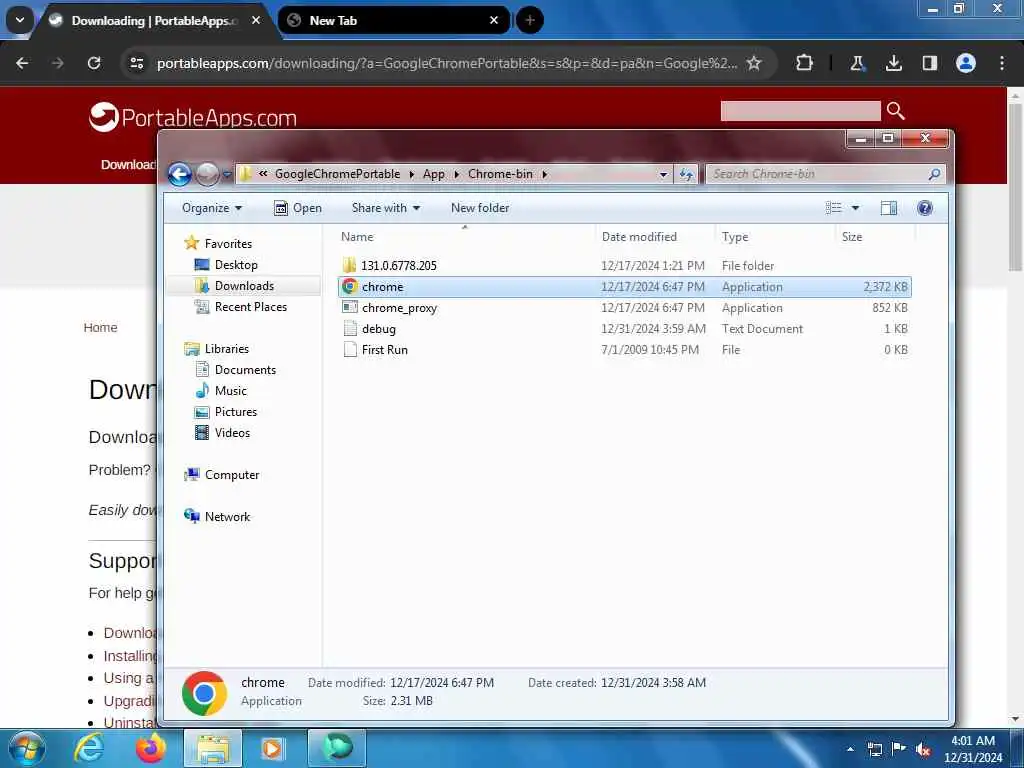The image size is (1024, 768).
Task: Select the debug text document
Action: coord(624,328)
